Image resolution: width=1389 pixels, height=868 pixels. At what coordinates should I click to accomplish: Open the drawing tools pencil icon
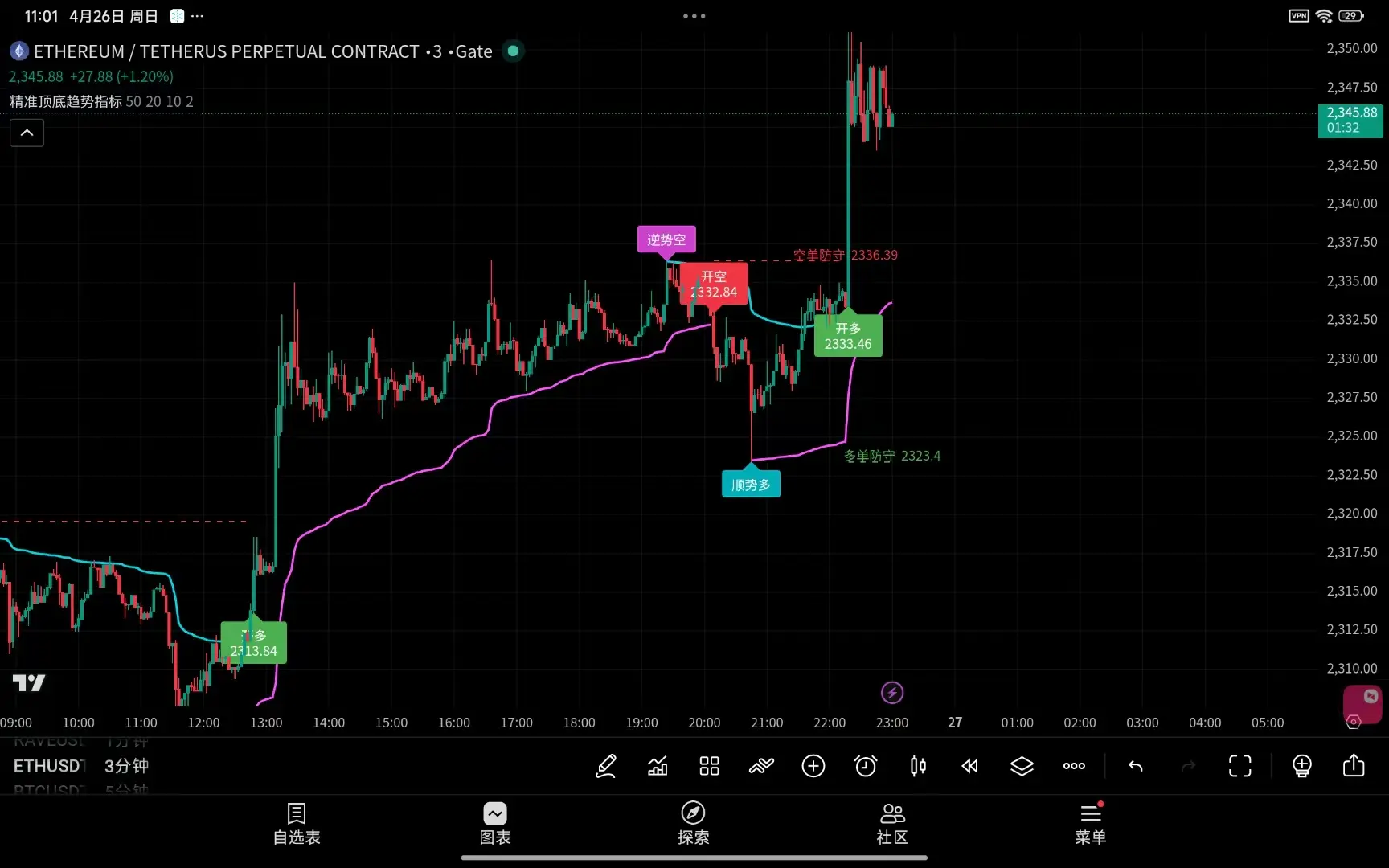click(x=606, y=766)
